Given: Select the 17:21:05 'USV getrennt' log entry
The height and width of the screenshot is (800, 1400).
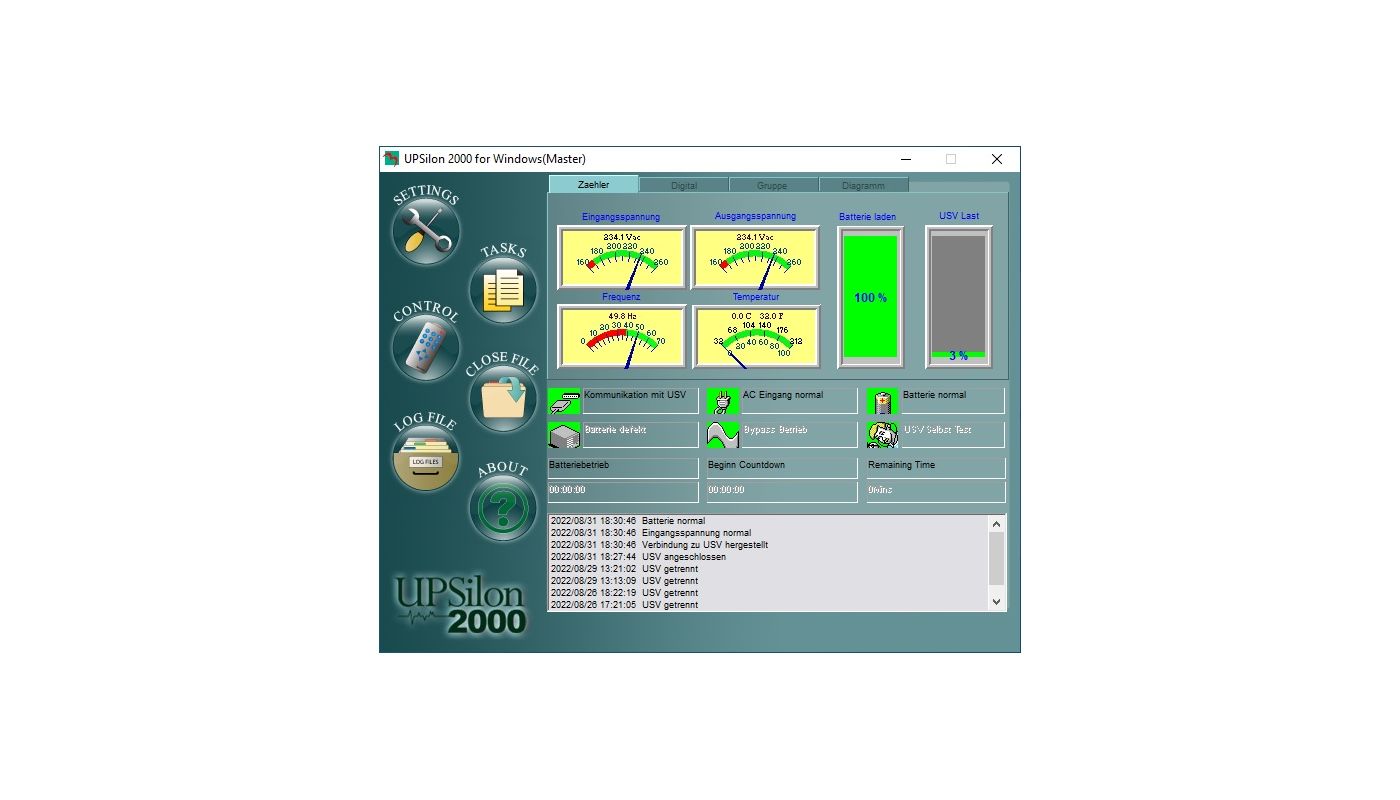Looking at the screenshot, I should pos(768,605).
